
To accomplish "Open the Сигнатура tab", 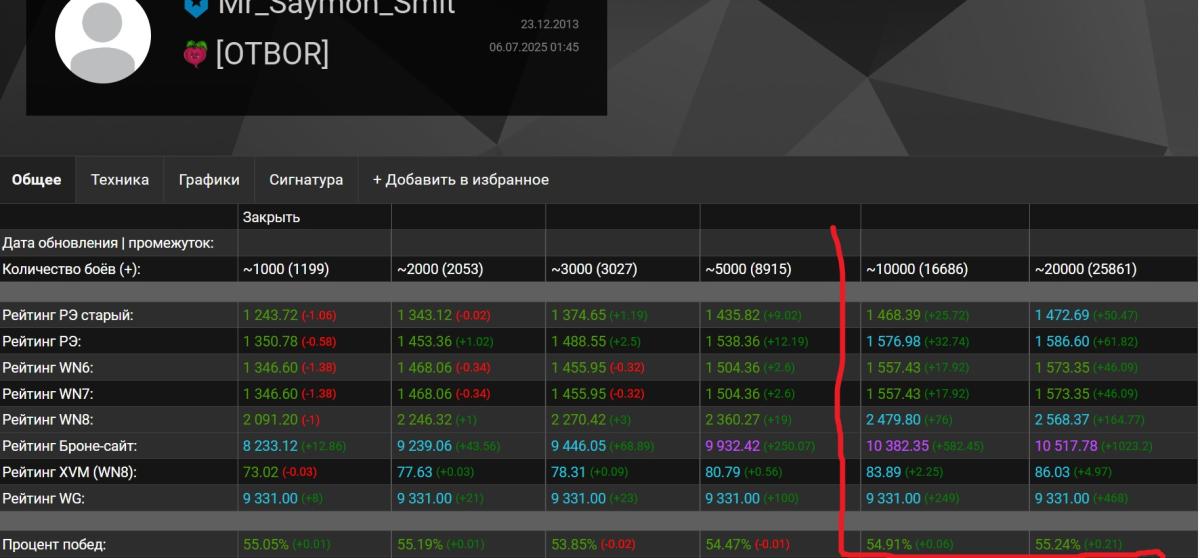I will [x=306, y=180].
